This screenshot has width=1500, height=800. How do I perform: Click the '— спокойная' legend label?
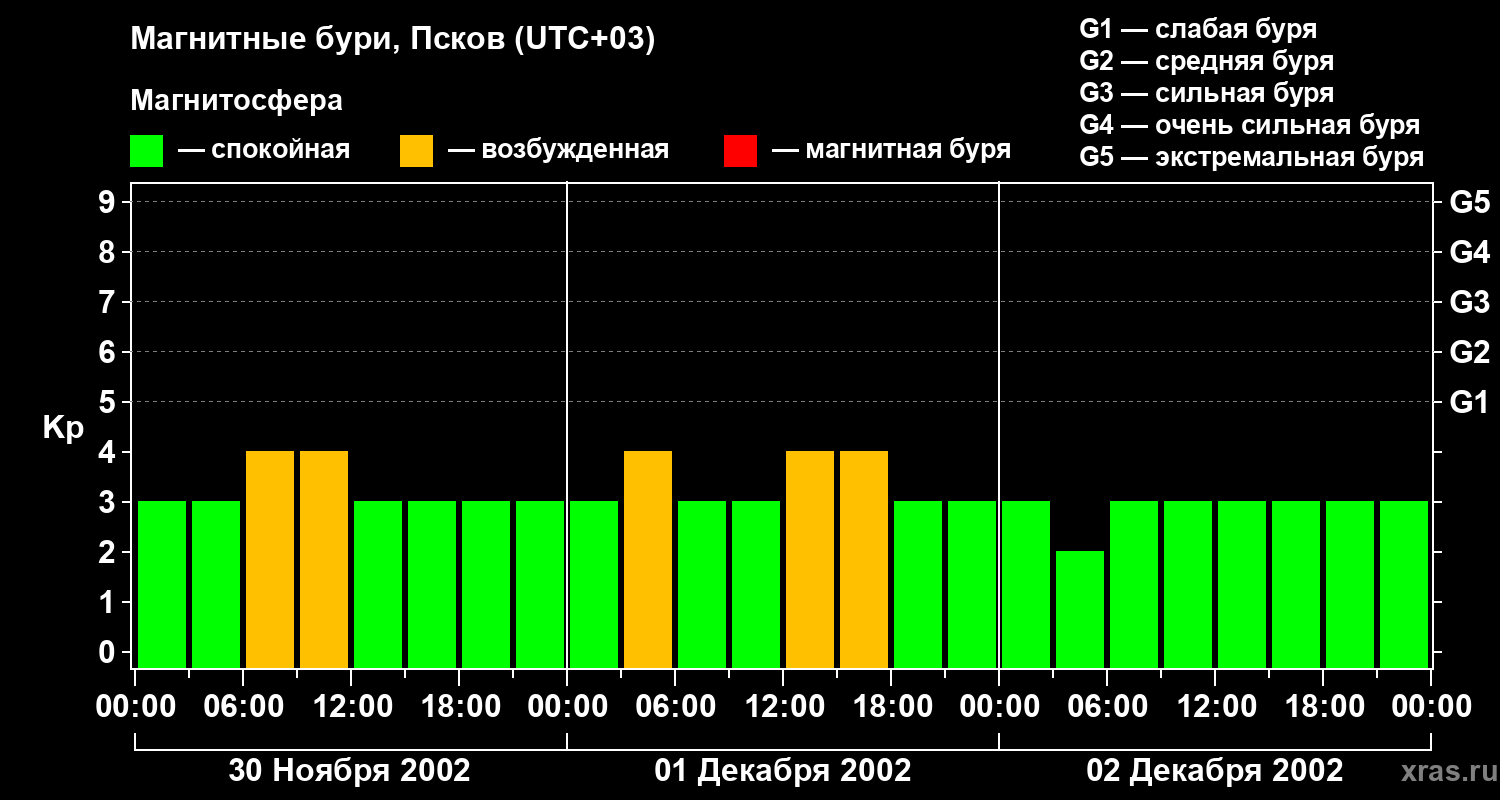[264, 150]
